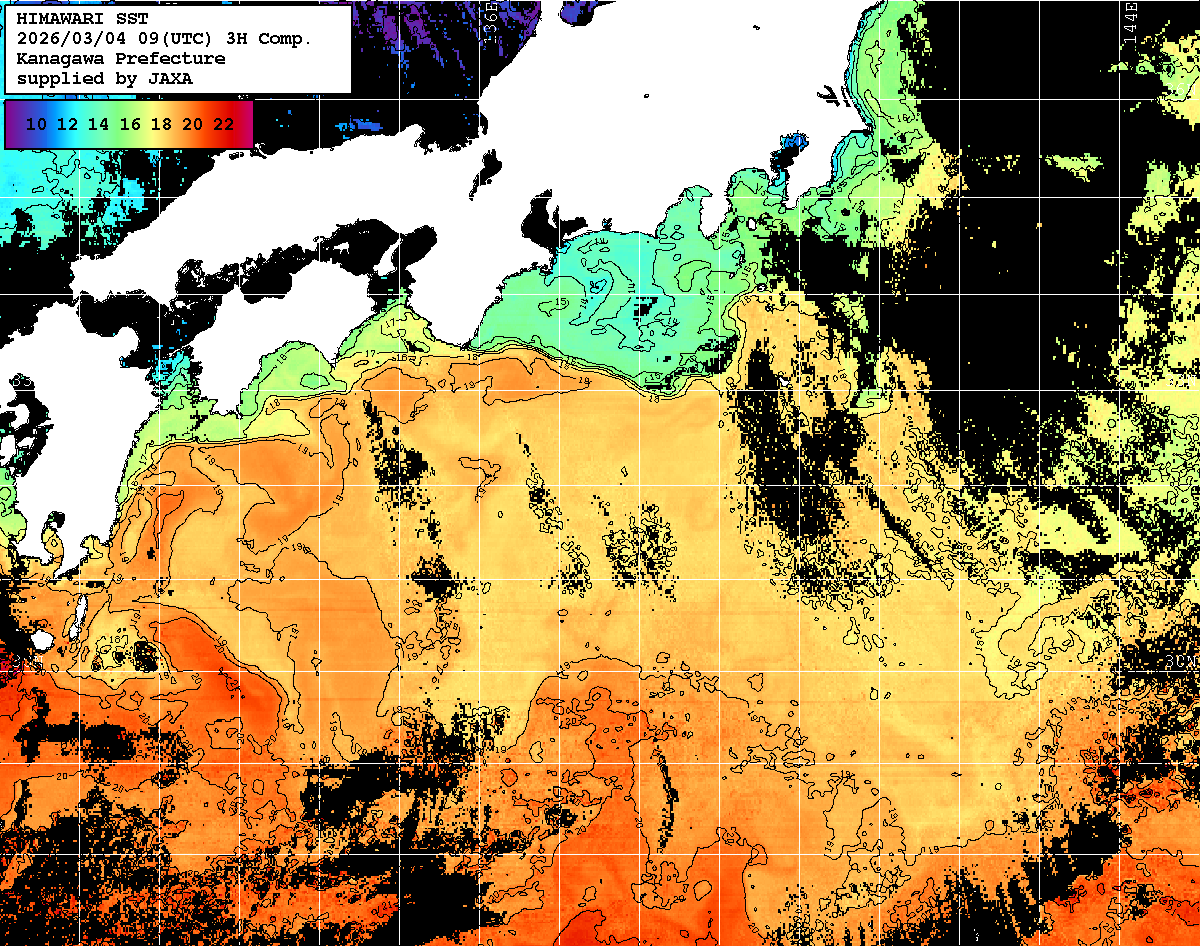Click the 30N latitude label
Screen dimensions: 1200x946
tap(1181, 663)
